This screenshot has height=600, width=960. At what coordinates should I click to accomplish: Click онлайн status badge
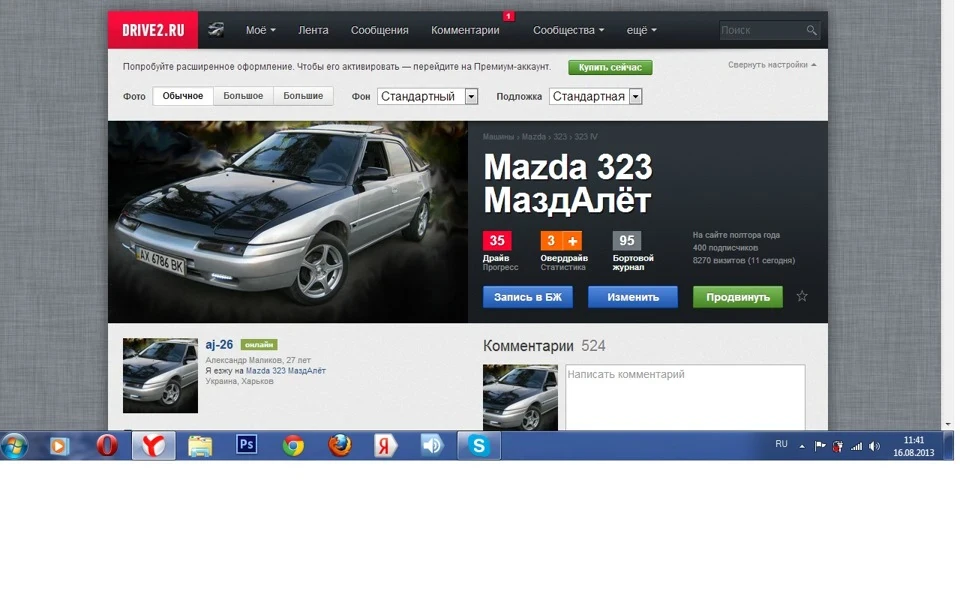click(x=259, y=345)
